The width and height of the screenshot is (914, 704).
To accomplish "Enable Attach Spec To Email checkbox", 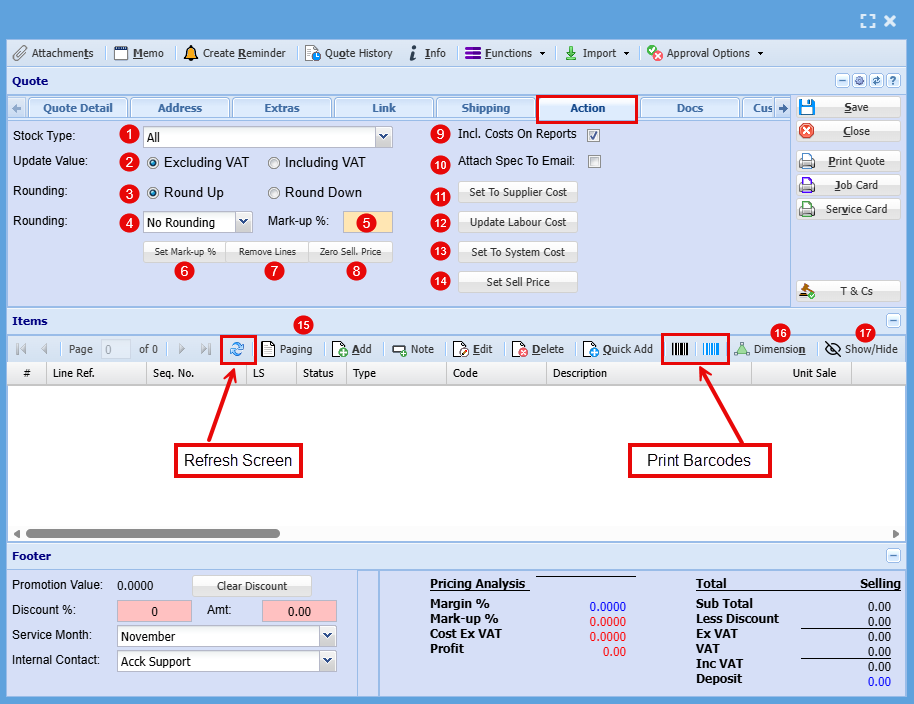I will click(x=594, y=161).
